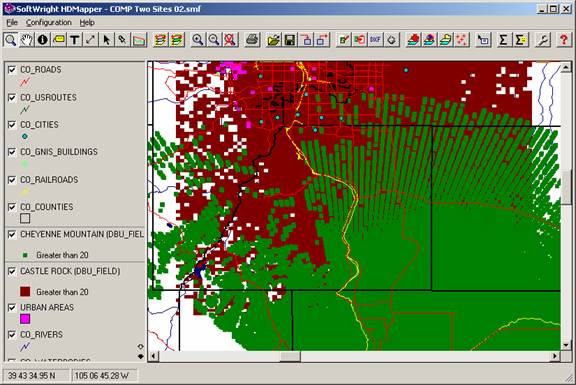Open the File menu

point(12,22)
